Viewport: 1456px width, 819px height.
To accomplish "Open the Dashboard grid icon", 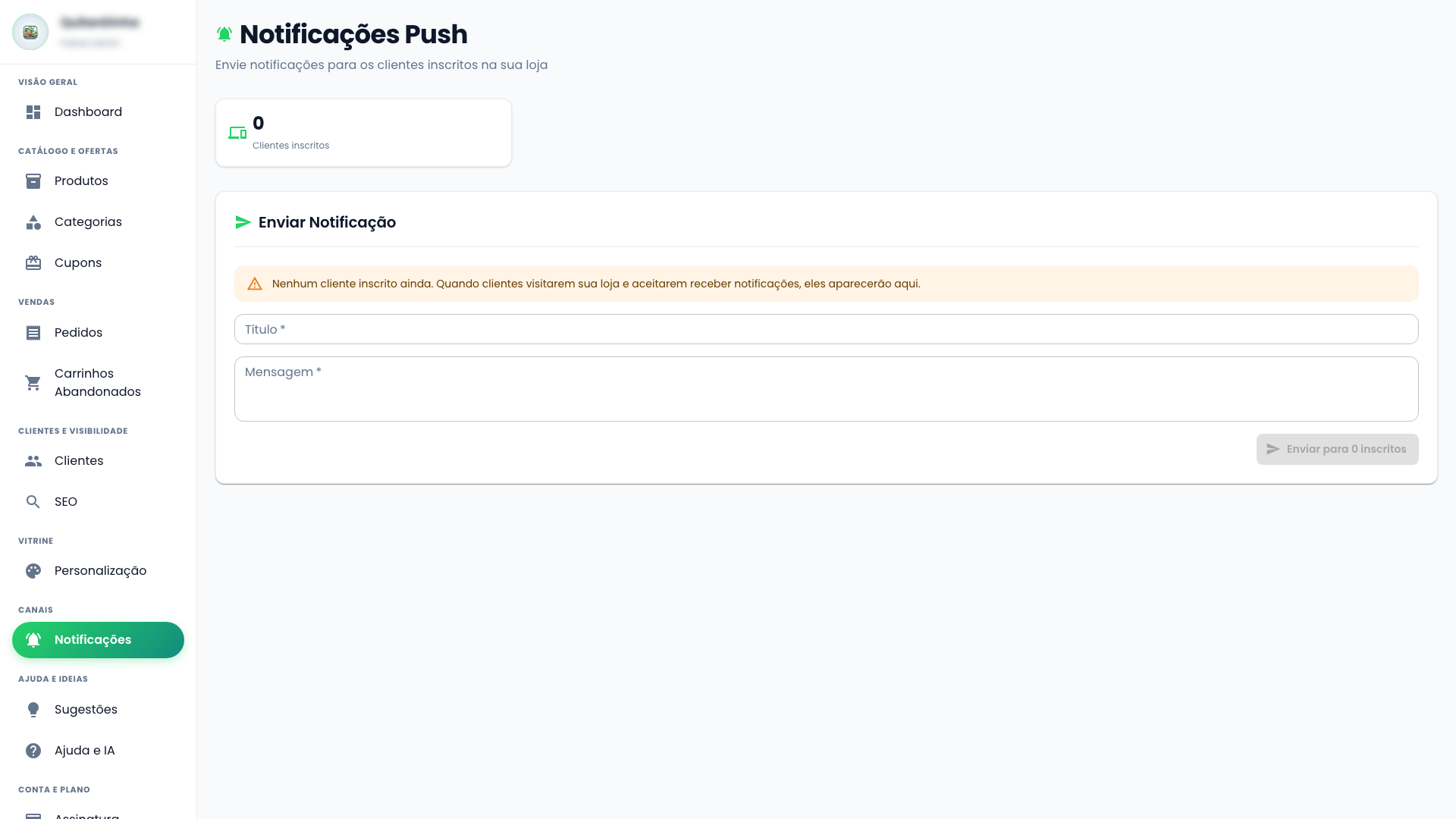I will click(33, 112).
